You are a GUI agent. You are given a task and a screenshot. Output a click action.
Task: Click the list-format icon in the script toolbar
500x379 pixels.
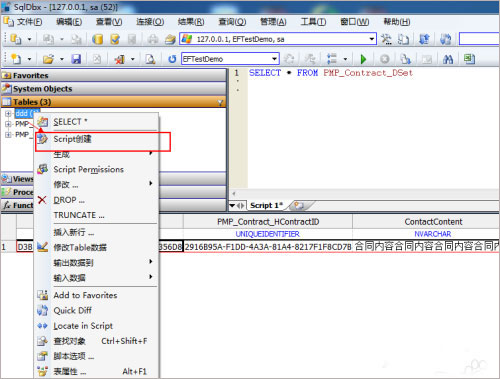[x=332, y=59]
